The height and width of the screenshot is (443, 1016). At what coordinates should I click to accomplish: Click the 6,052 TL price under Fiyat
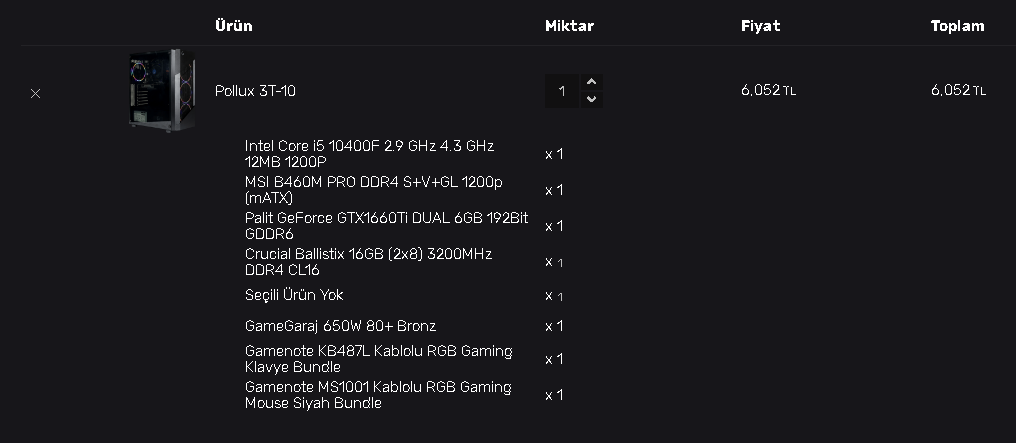pos(768,91)
